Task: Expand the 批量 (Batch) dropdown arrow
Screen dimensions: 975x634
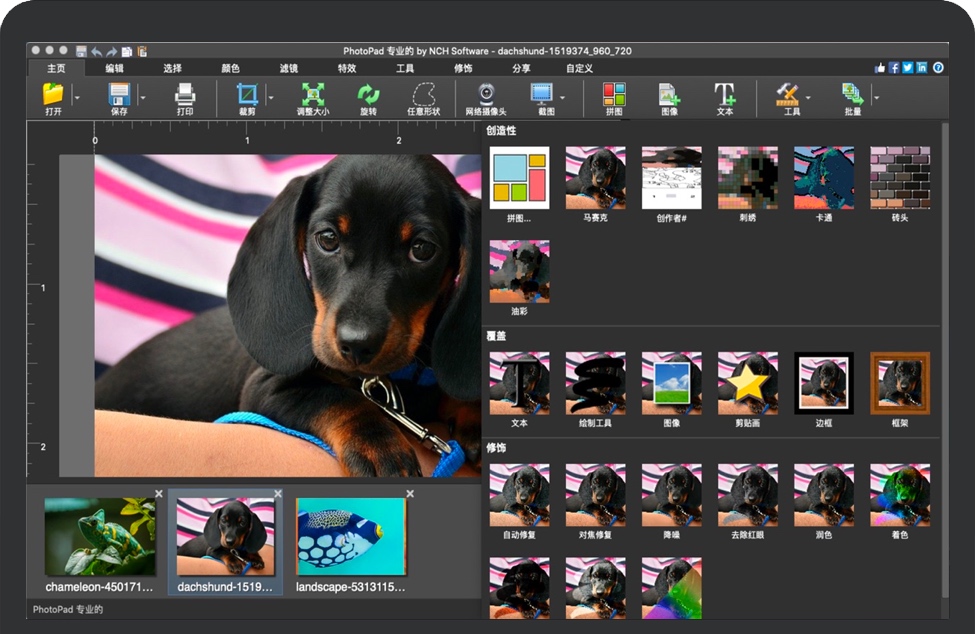Action: [x=876, y=98]
